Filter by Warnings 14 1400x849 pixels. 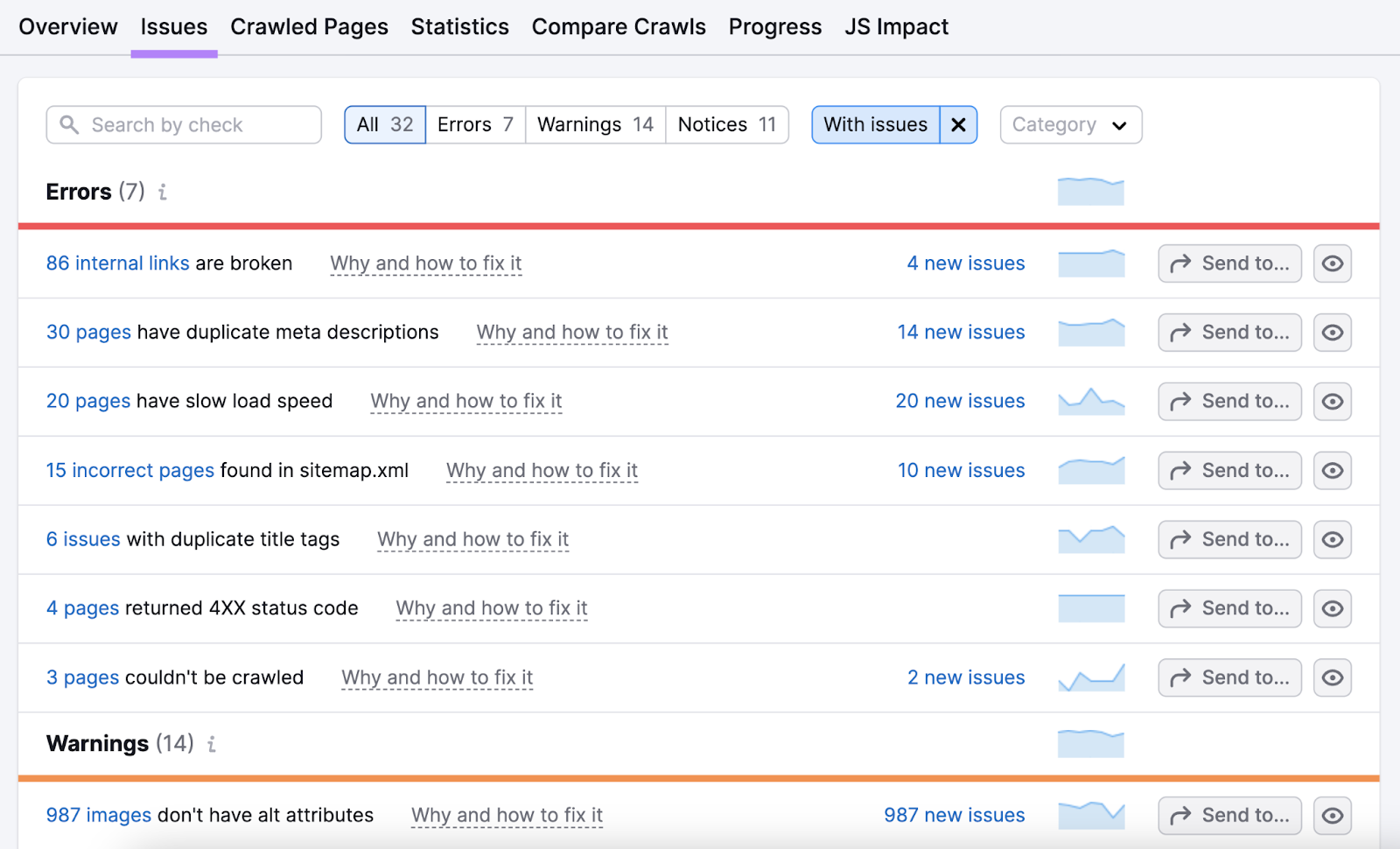pos(595,125)
